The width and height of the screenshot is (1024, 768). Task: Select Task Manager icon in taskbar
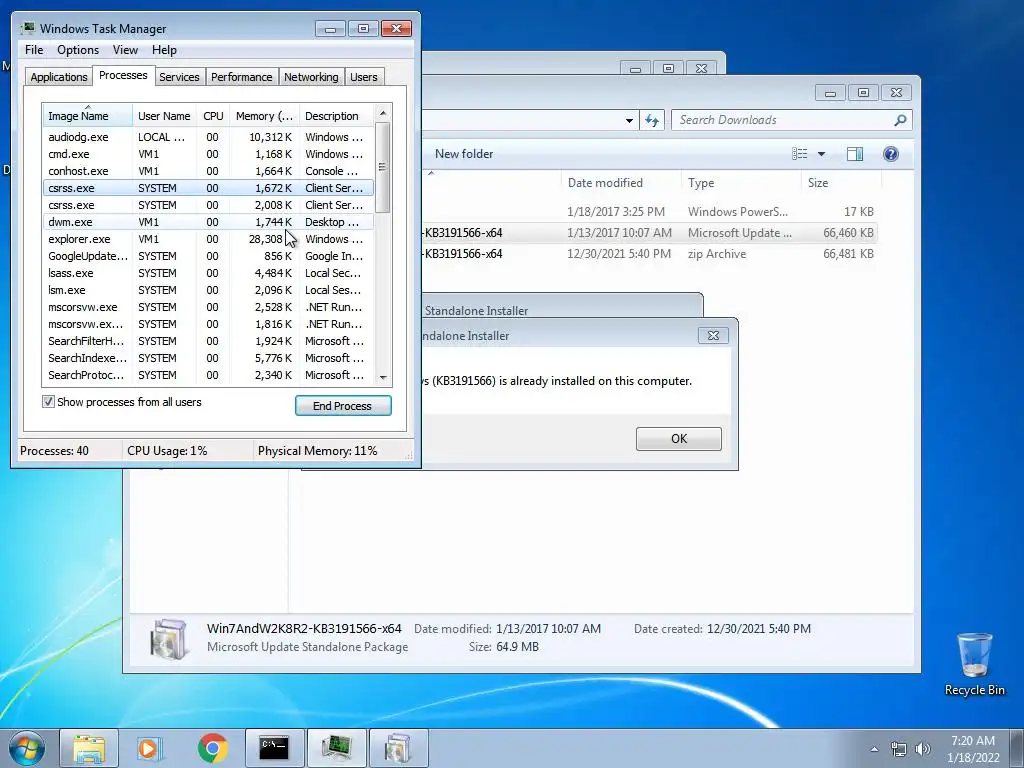point(336,748)
